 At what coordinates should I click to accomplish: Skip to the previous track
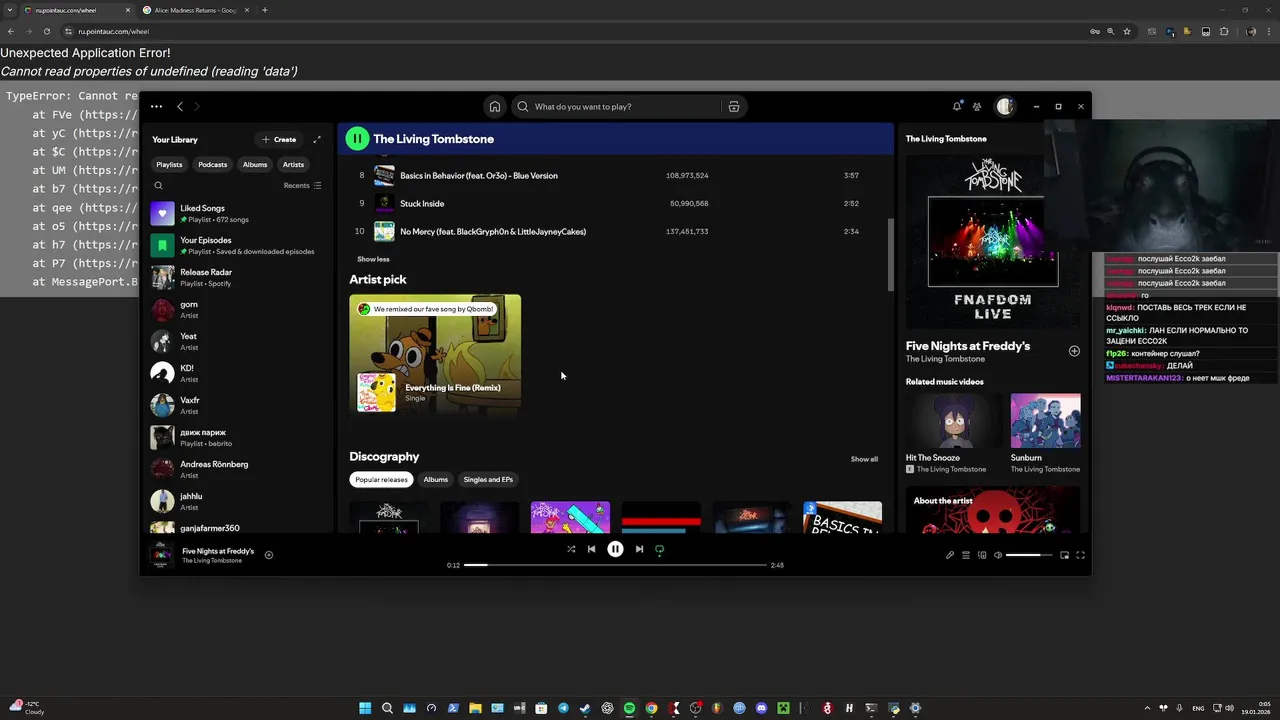[591, 549]
